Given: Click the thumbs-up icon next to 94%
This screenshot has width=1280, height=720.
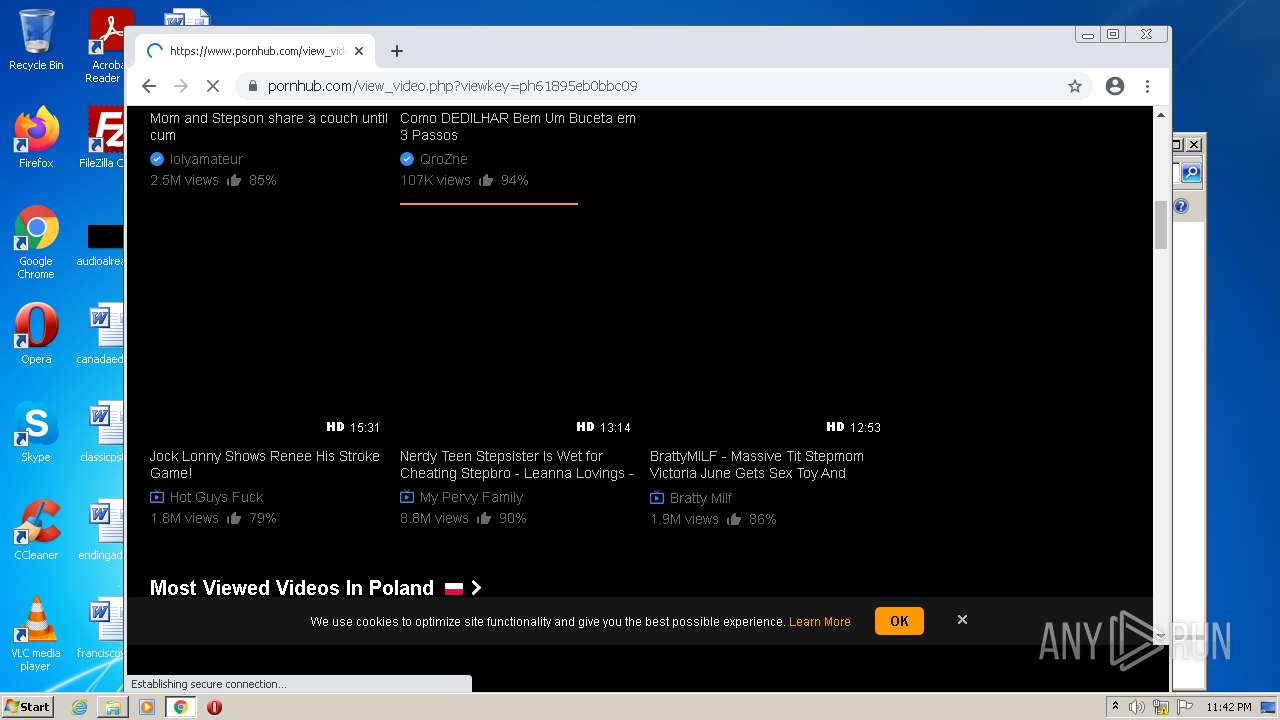Looking at the screenshot, I should pyautogui.click(x=486, y=180).
